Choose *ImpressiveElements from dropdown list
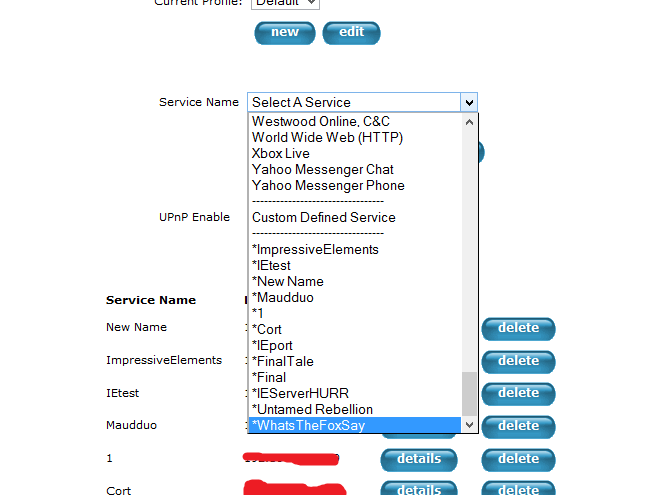This screenshot has width=655, height=495. coord(355,249)
